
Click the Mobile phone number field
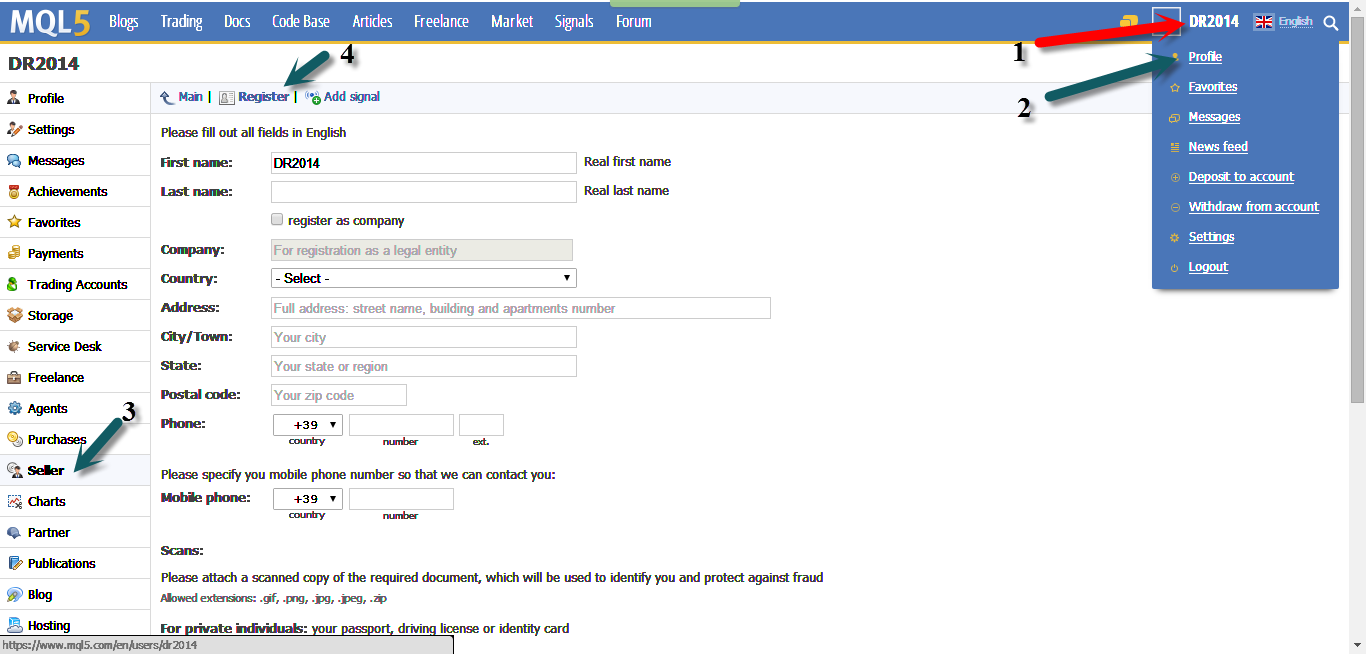[401, 499]
